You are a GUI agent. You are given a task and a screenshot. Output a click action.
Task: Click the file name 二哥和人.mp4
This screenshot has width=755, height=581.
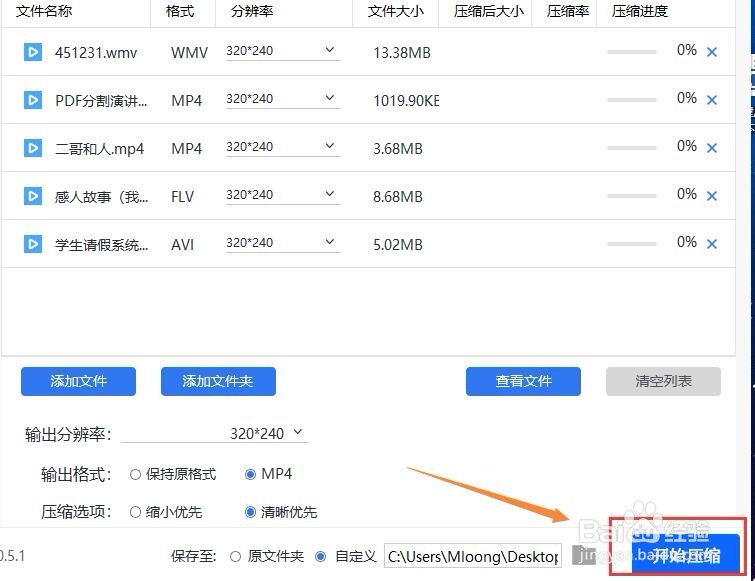point(100,149)
